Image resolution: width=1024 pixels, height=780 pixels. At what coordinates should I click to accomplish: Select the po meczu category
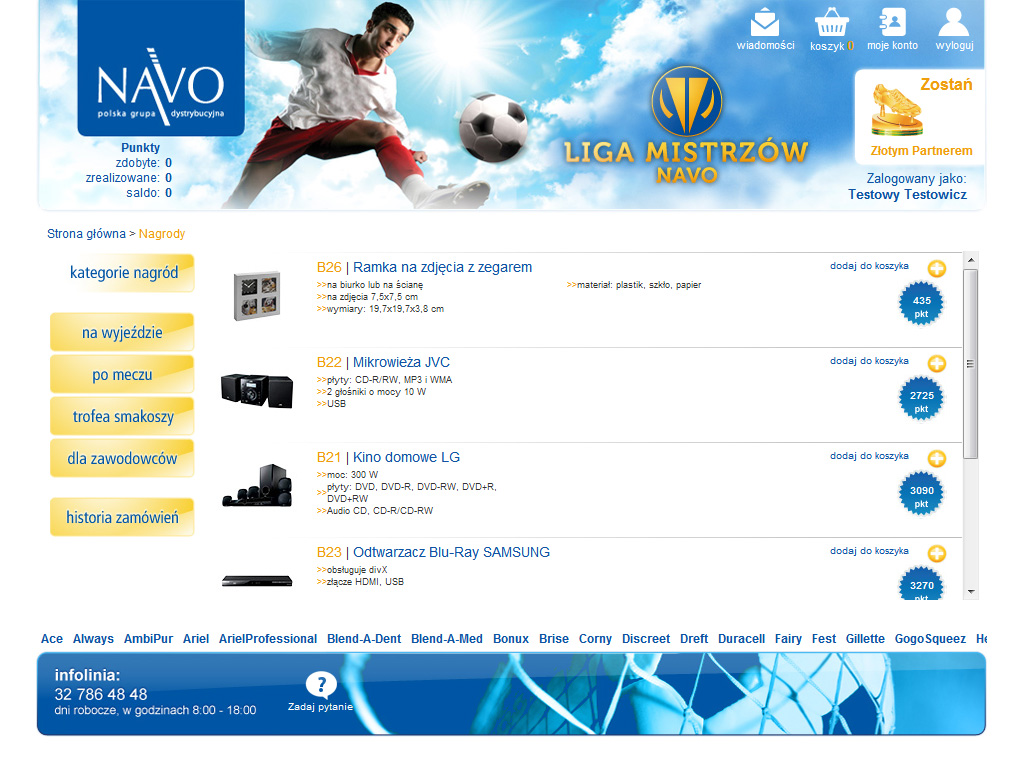pos(122,374)
